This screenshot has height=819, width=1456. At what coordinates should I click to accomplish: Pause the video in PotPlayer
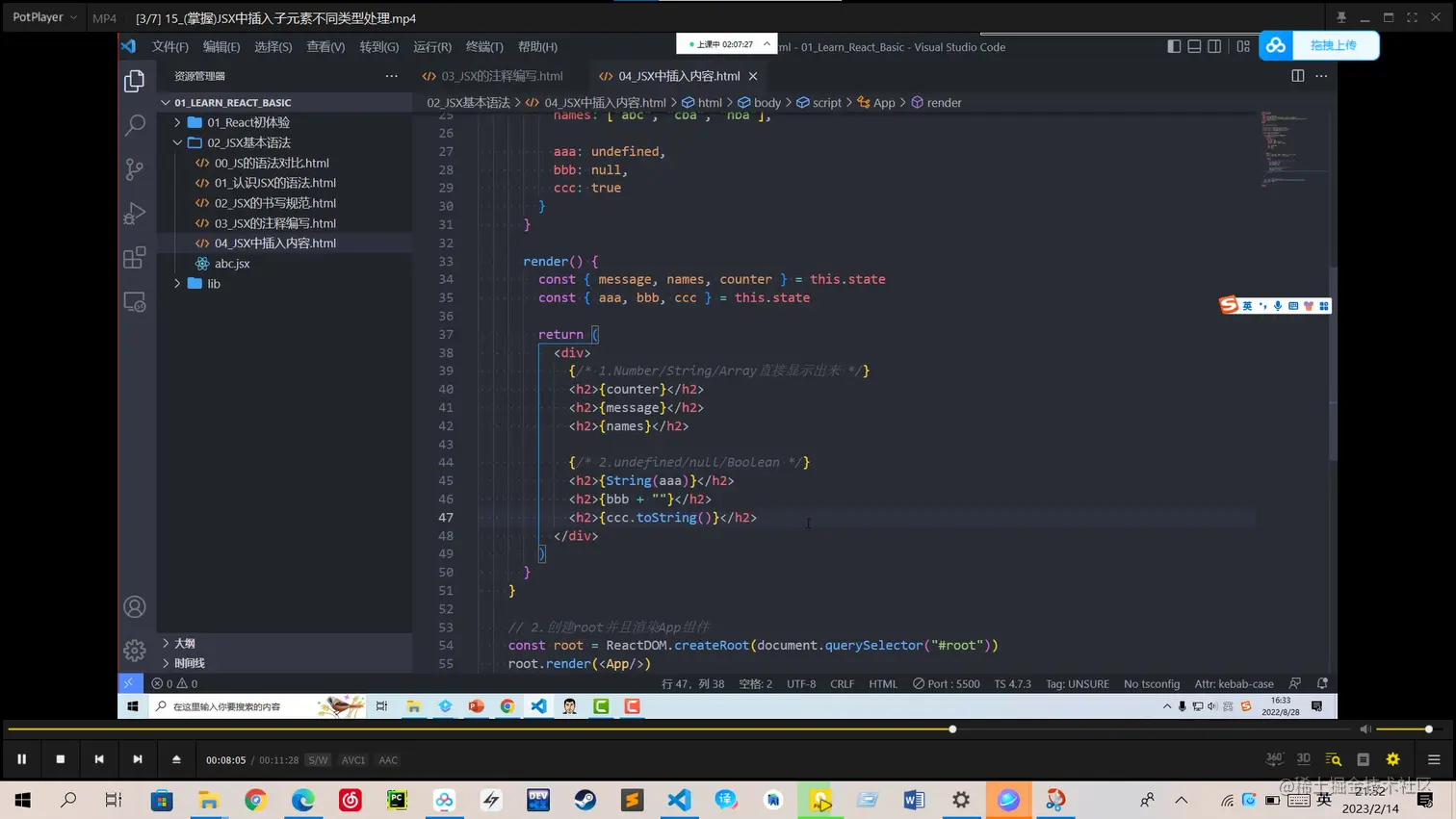pos(21,759)
